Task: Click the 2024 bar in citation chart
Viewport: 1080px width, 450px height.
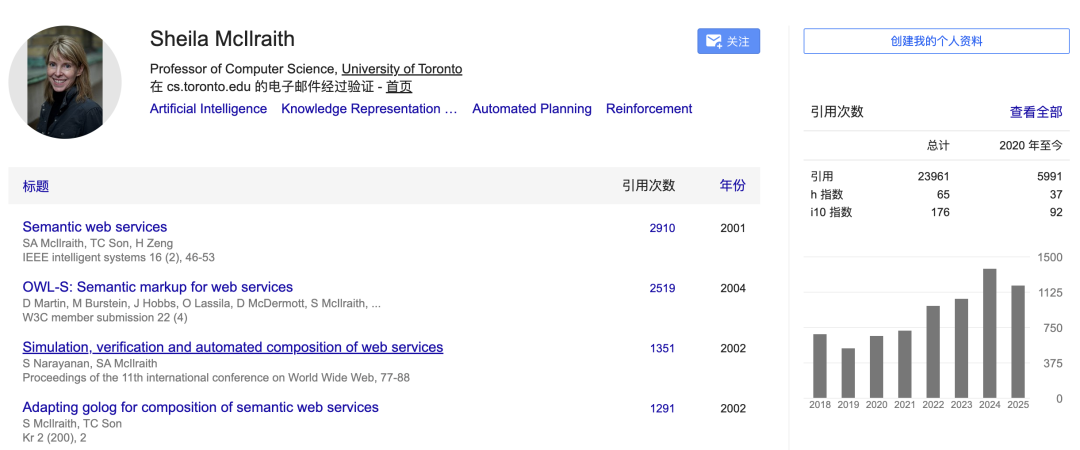Action: click(x=990, y=333)
